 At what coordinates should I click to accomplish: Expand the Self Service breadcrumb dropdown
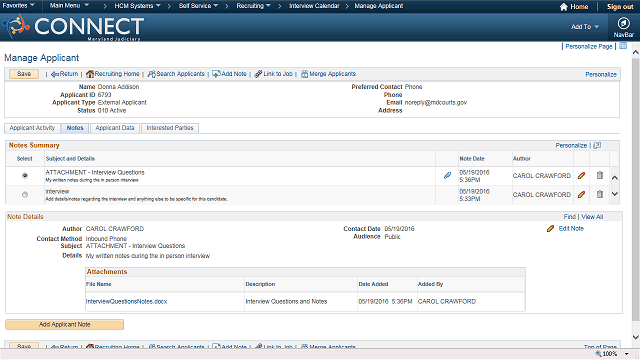pyautogui.click(x=198, y=6)
